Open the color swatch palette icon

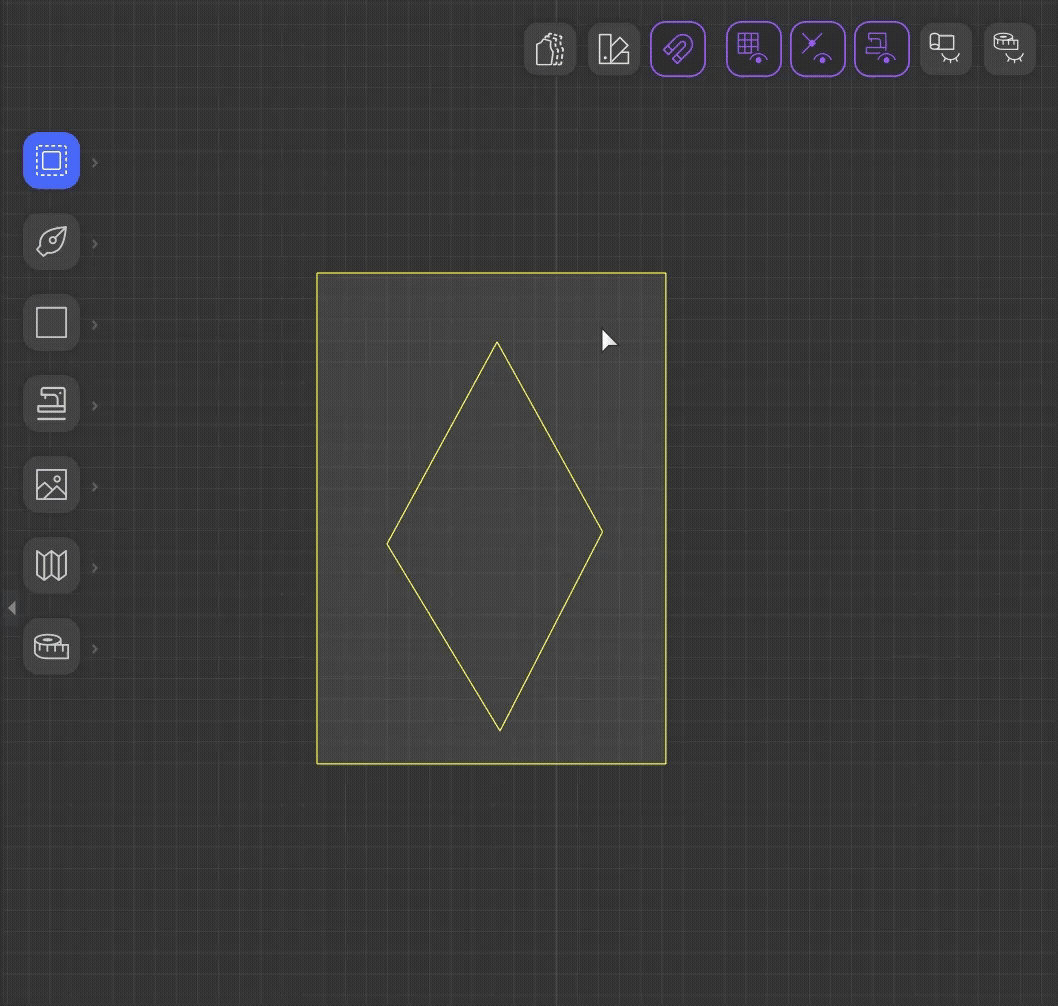(x=614, y=49)
